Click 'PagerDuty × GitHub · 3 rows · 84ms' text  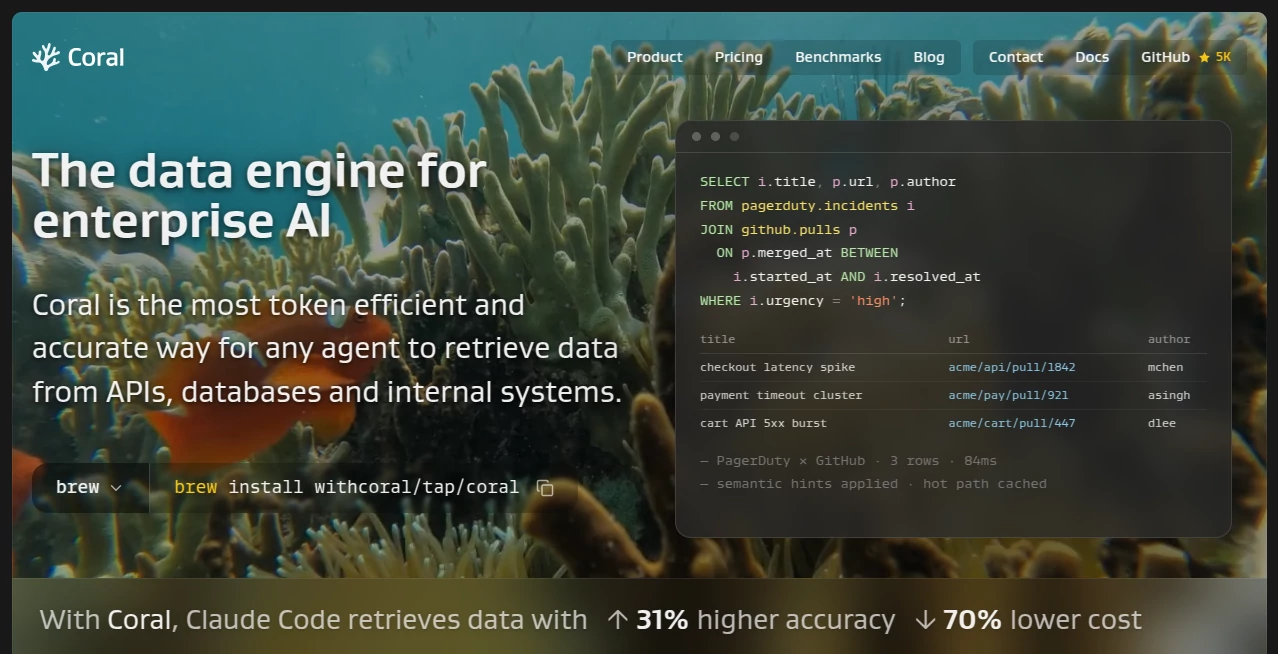[848, 461]
